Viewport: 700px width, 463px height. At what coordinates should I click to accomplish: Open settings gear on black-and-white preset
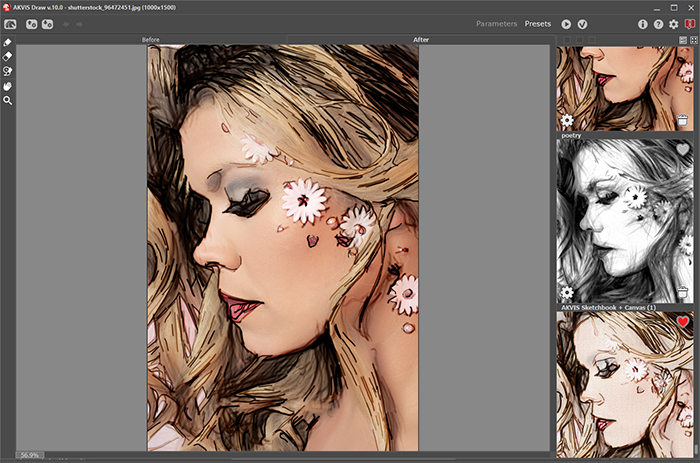[x=567, y=292]
